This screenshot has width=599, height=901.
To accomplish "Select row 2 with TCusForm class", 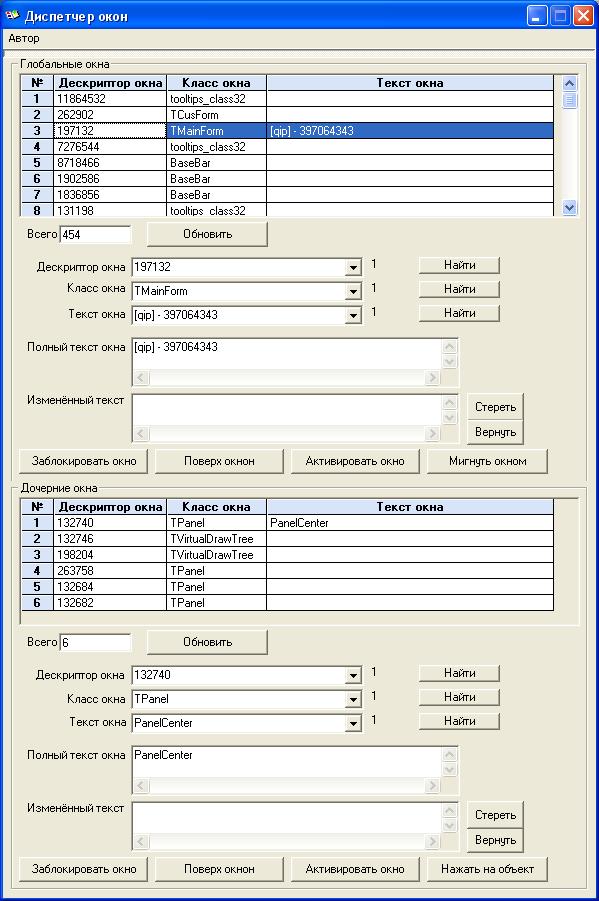I will pos(287,115).
